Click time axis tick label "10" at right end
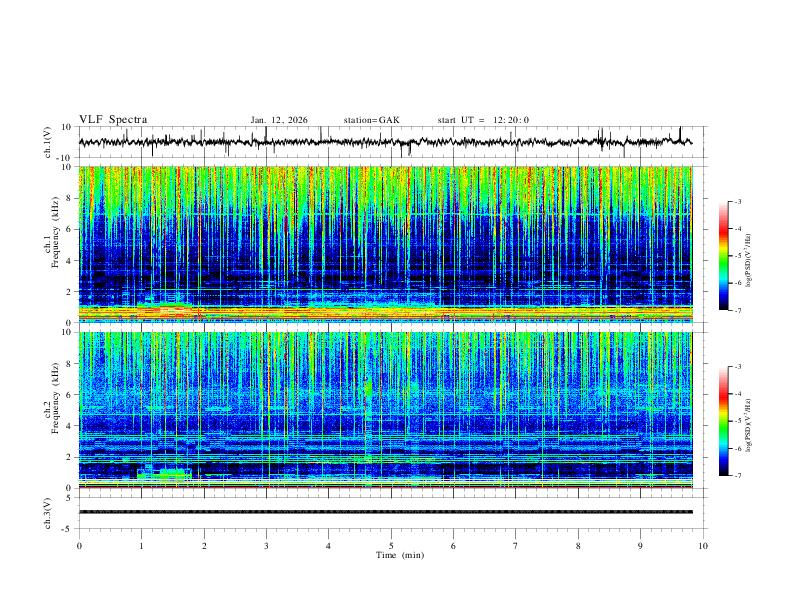 coord(703,546)
